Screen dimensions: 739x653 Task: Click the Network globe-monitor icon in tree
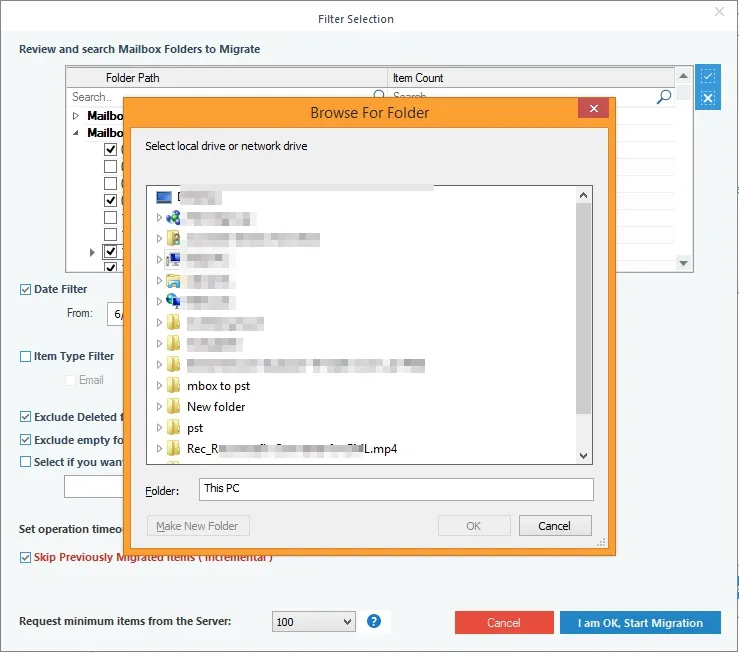click(173, 301)
